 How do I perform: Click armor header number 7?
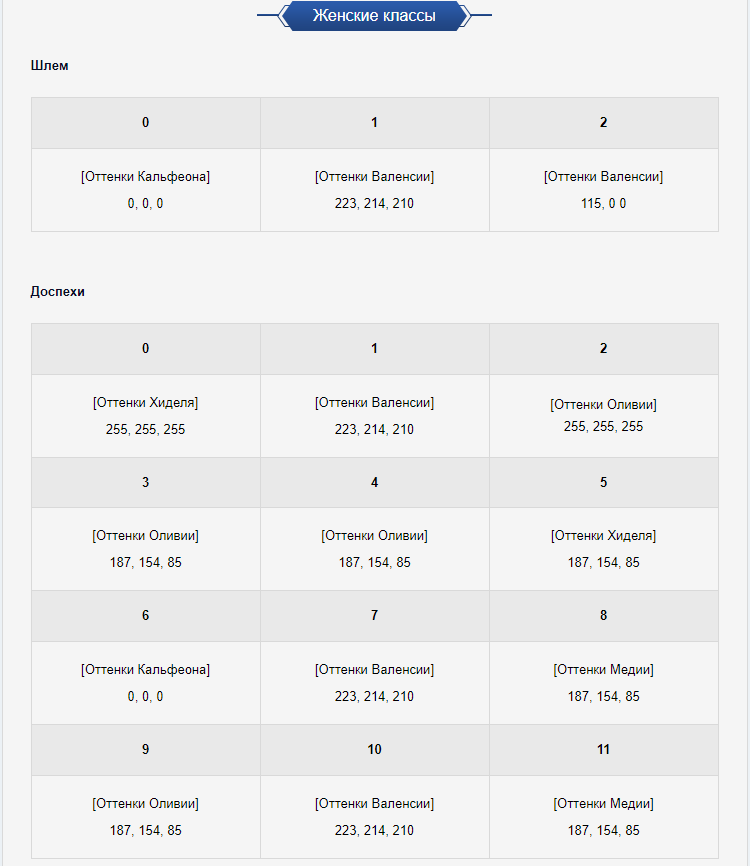click(374, 616)
